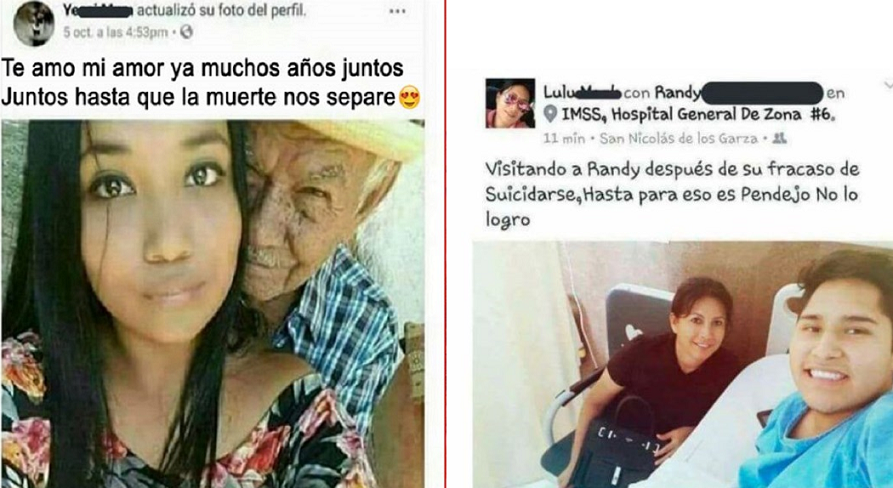Open IMSS, Hospital General De Zona #6 link
Screen dimensions: 893x488
[699, 114]
